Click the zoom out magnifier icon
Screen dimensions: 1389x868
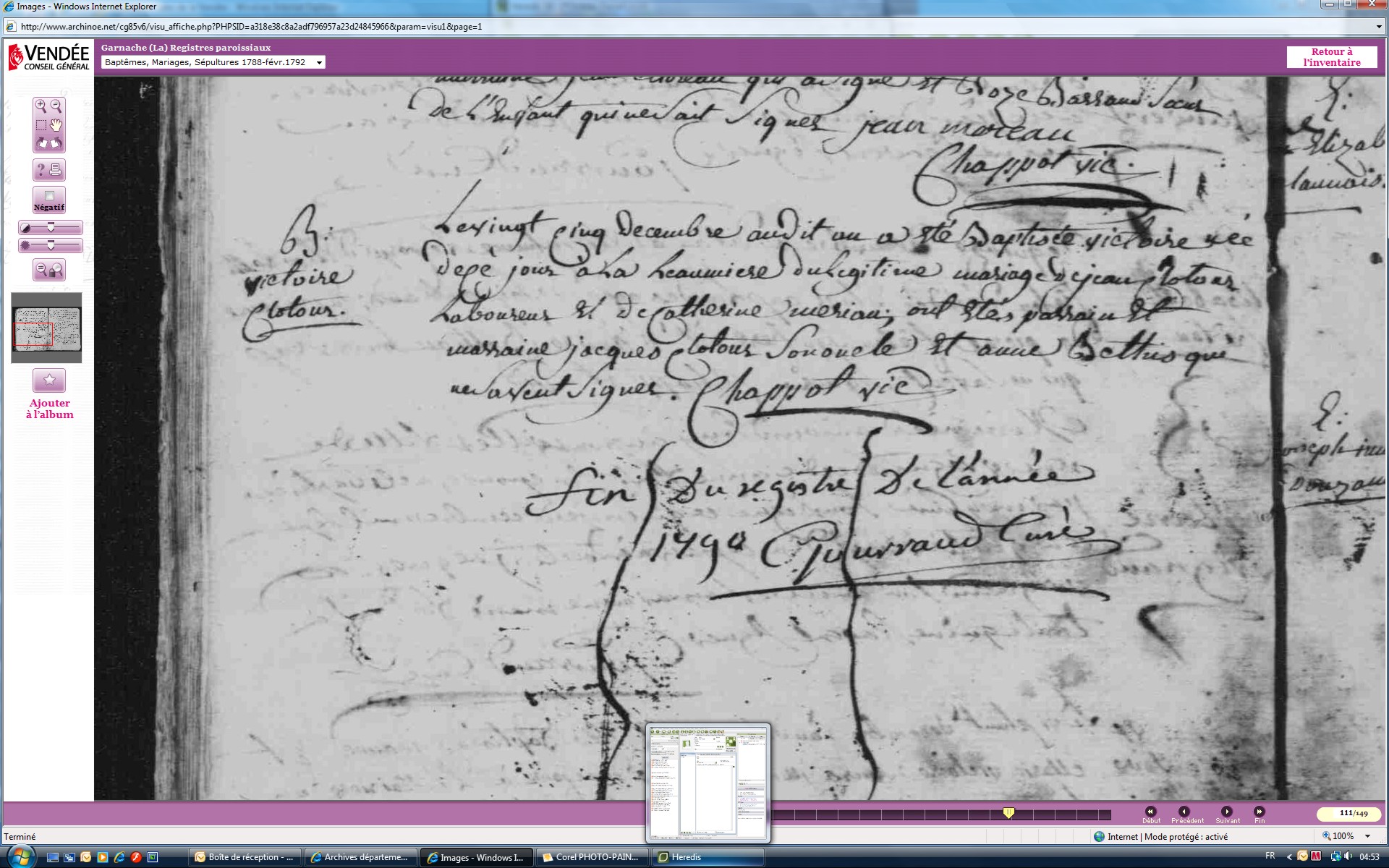56,106
